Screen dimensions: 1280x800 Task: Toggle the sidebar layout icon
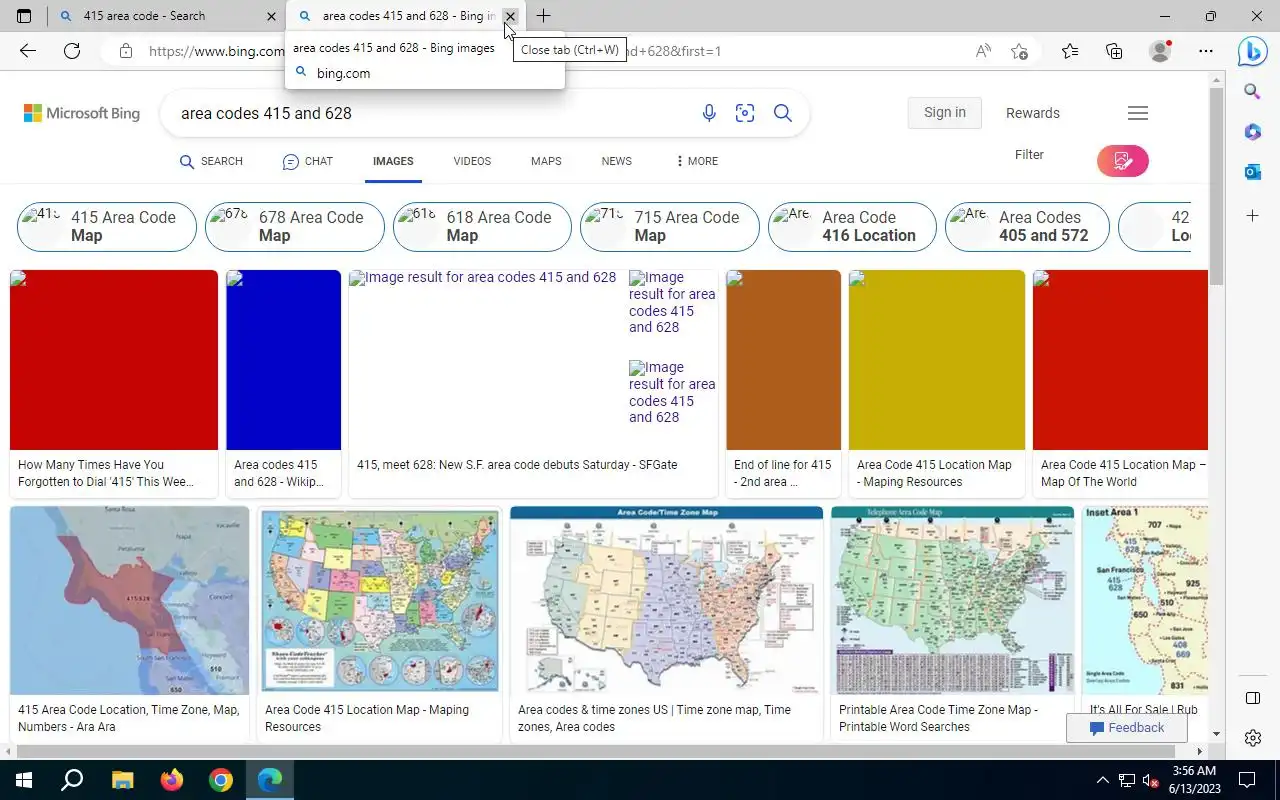pyautogui.click(x=1252, y=698)
